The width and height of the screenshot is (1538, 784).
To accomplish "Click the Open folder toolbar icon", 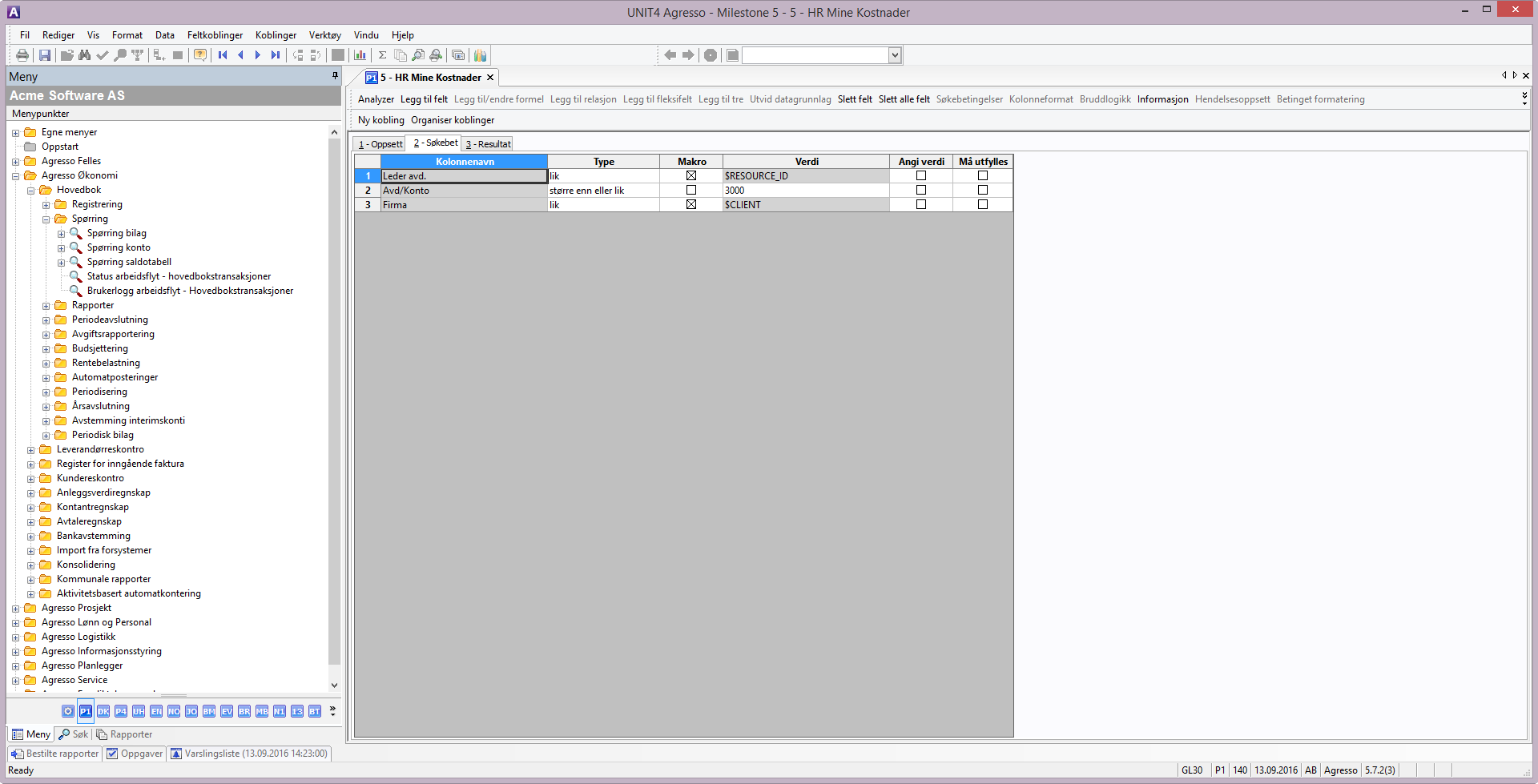I will pyautogui.click(x=67, y=55).
